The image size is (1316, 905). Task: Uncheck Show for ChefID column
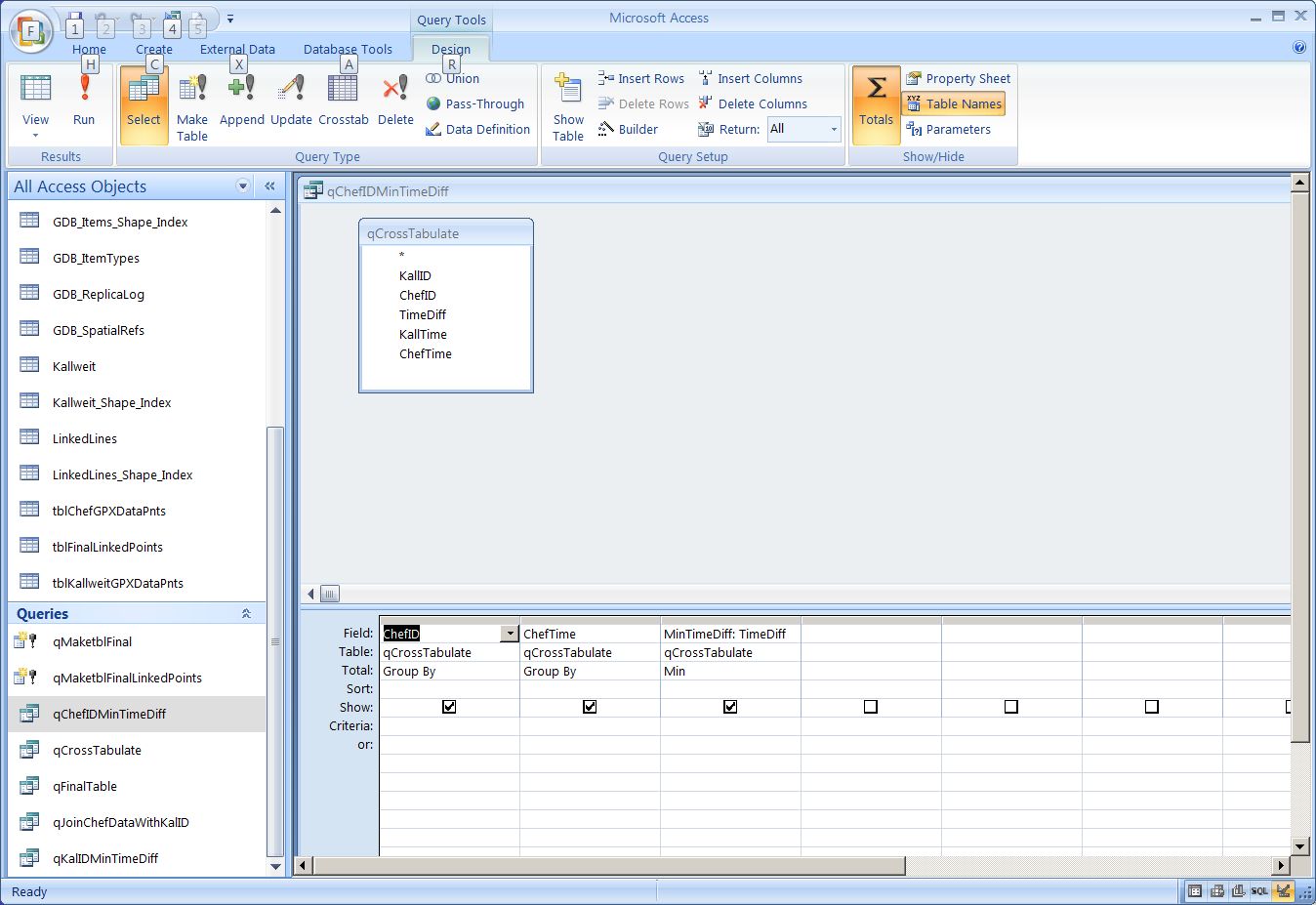click(449, 707)
